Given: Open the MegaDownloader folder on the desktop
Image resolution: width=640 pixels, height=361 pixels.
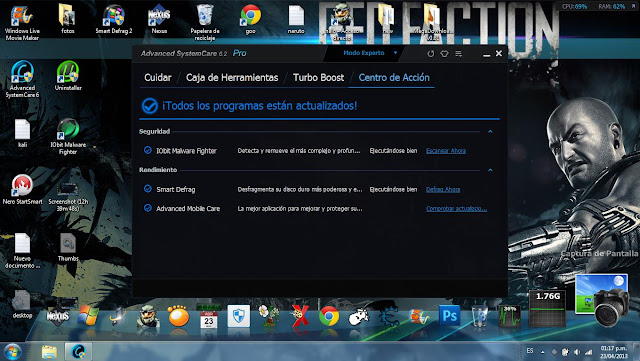Looking at the screenshot, I should (x=433, y=22).
